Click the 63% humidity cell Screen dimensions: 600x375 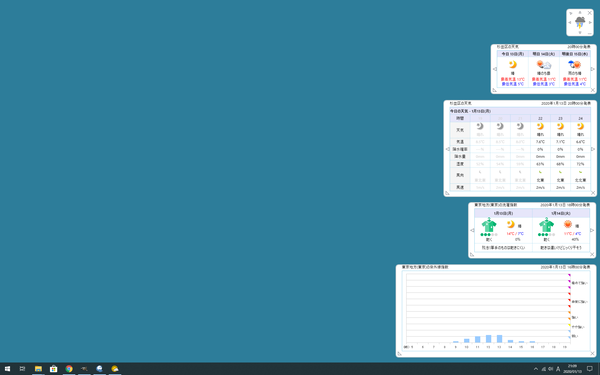(x=540, y=164)
